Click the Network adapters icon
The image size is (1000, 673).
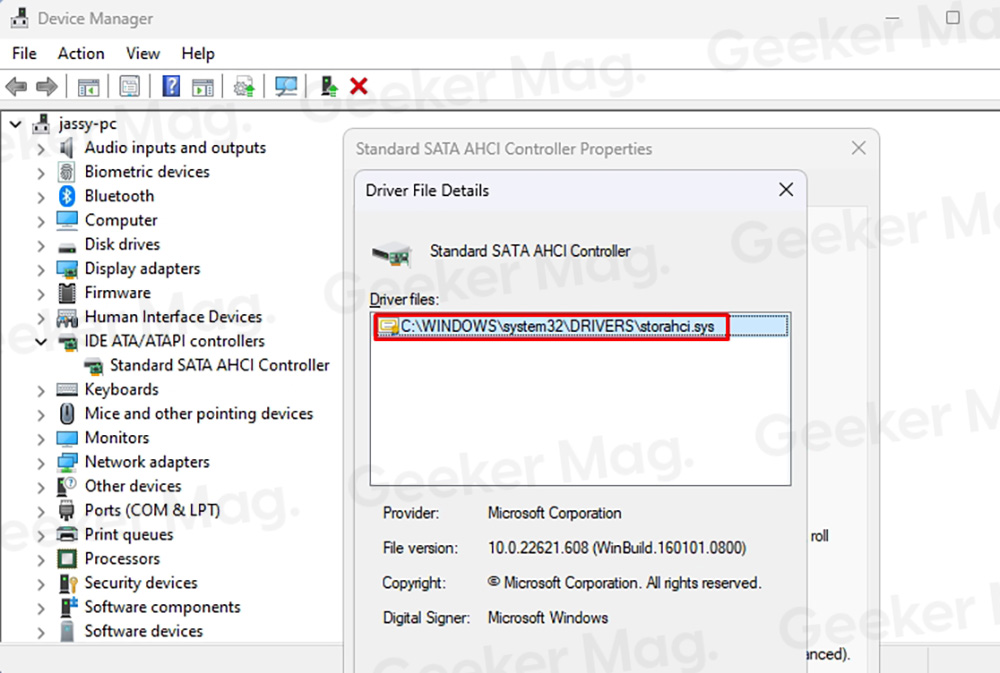[x=66, y=462]
